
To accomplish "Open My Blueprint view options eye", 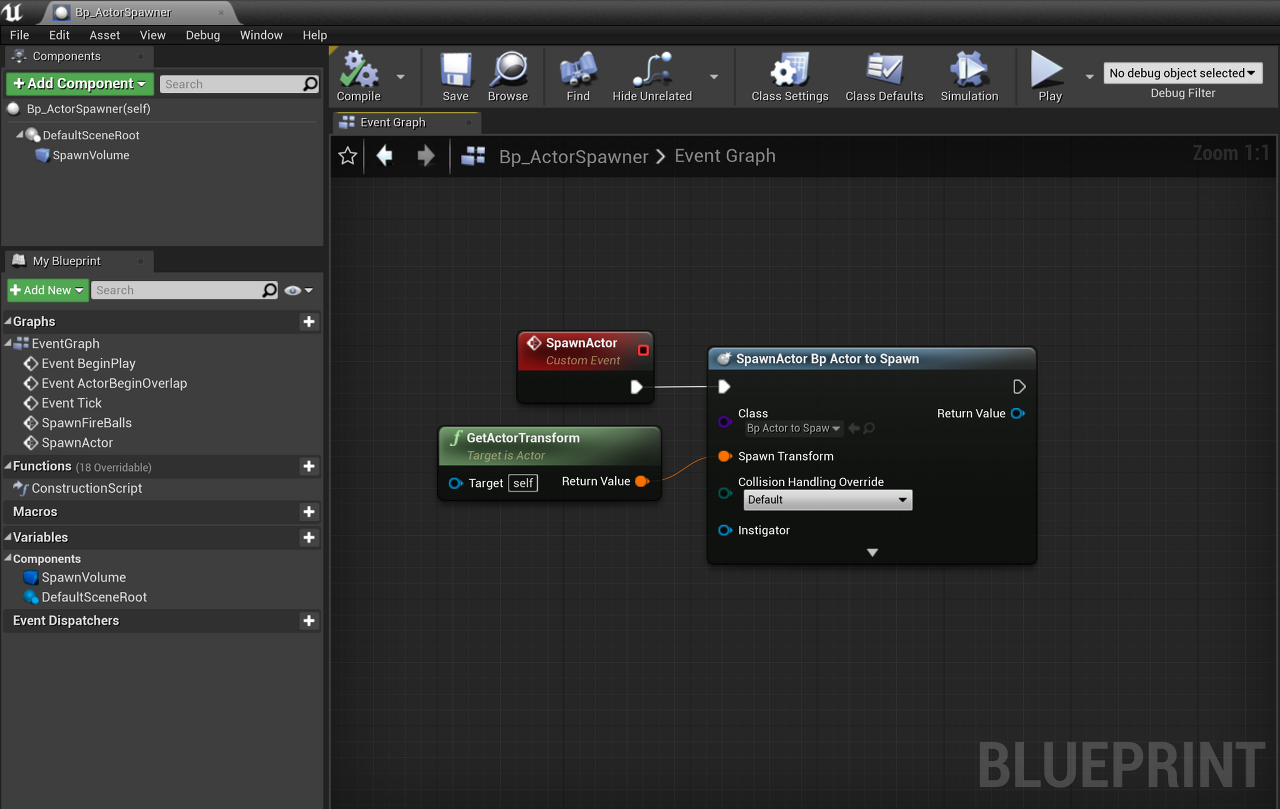I will 298,290.
